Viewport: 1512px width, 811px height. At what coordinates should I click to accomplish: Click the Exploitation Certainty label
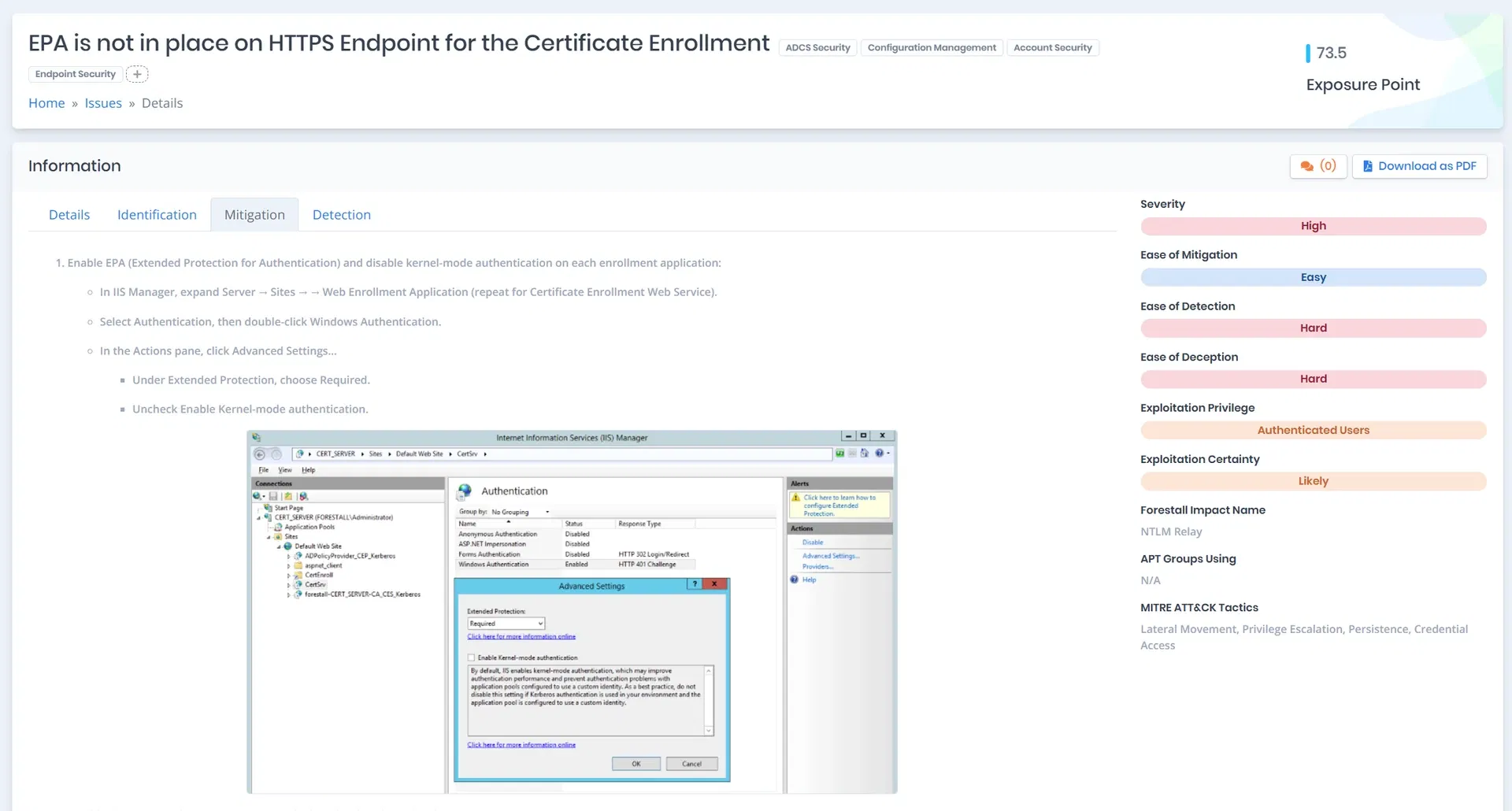point(1199,459)
